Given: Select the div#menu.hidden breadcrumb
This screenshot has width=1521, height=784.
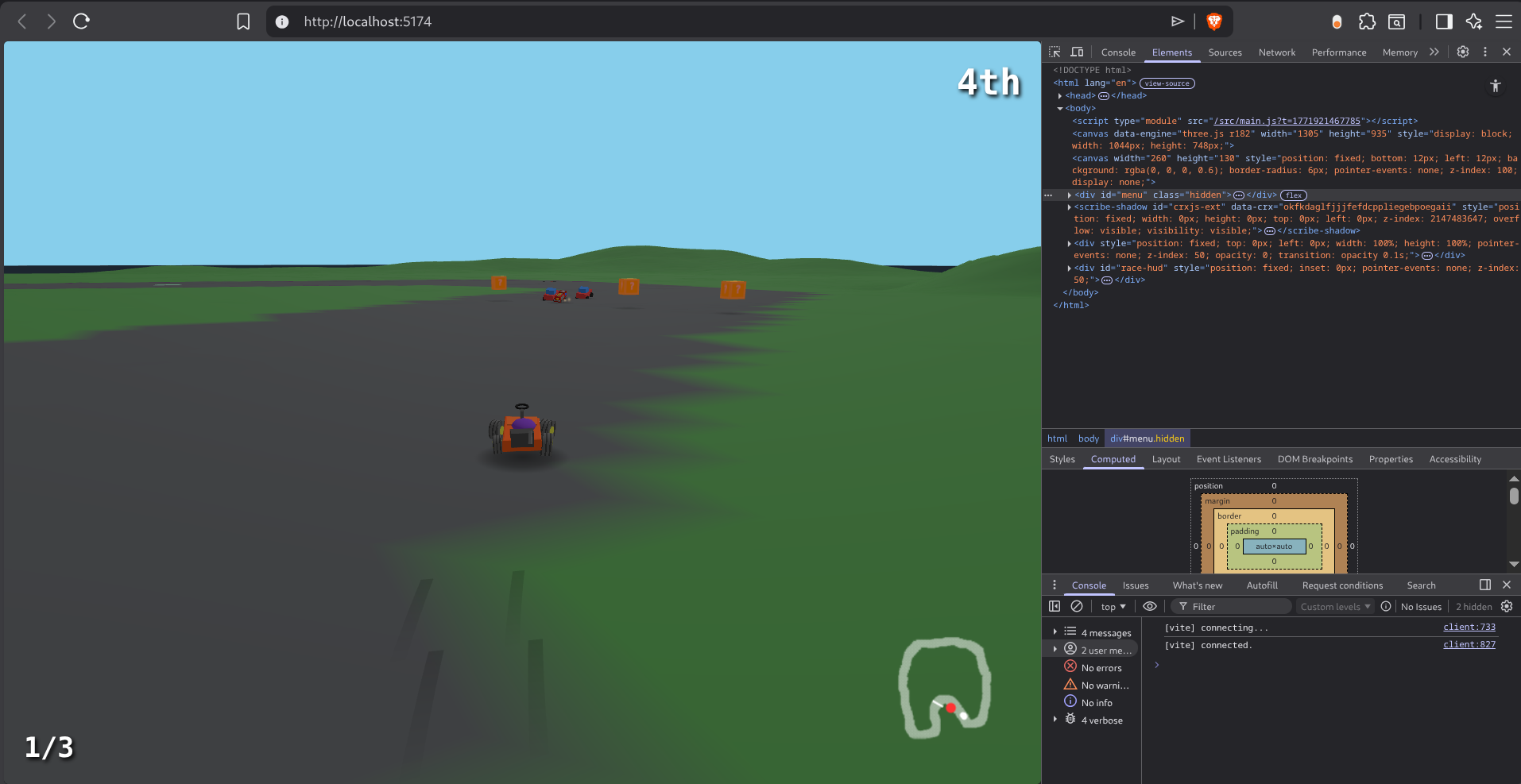Looking at the screenshot, I should (x=1147, y=438).
